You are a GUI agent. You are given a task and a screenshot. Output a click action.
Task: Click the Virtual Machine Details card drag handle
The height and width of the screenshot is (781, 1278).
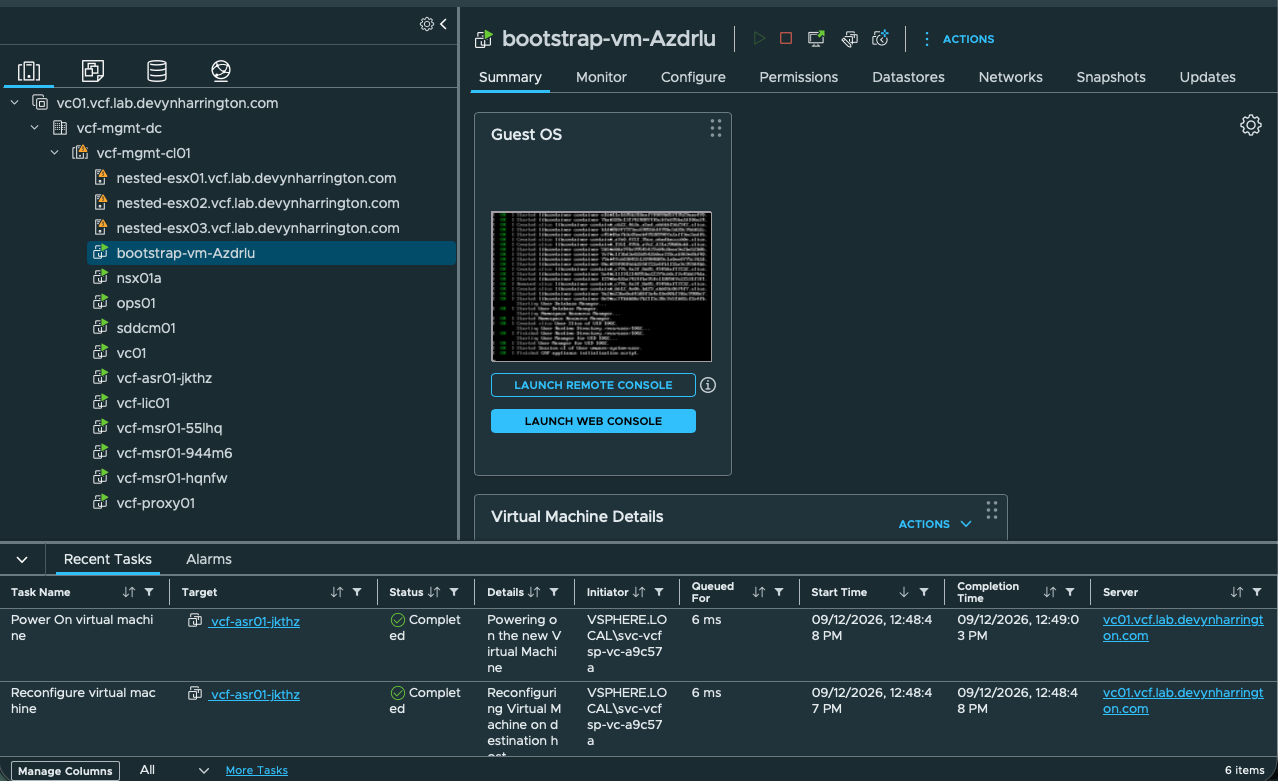992,510
